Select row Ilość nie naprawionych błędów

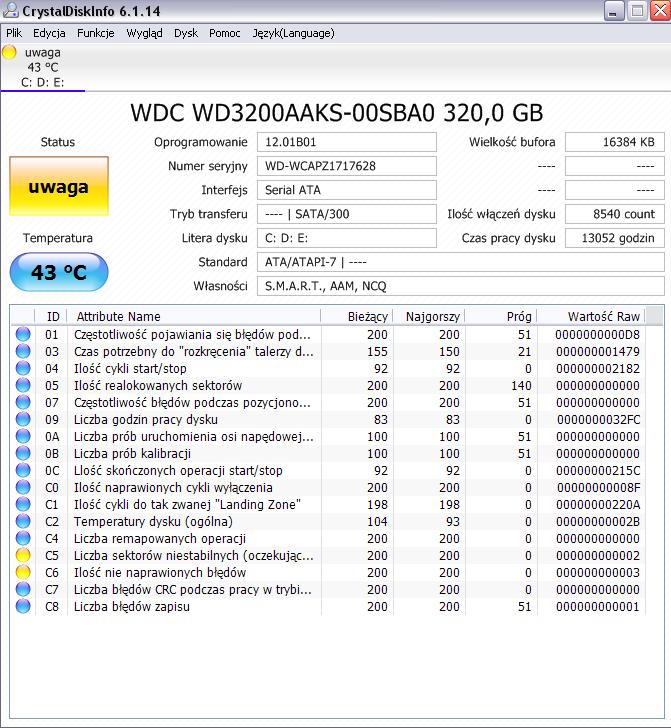pyautogui.click(x=328, y=572)
